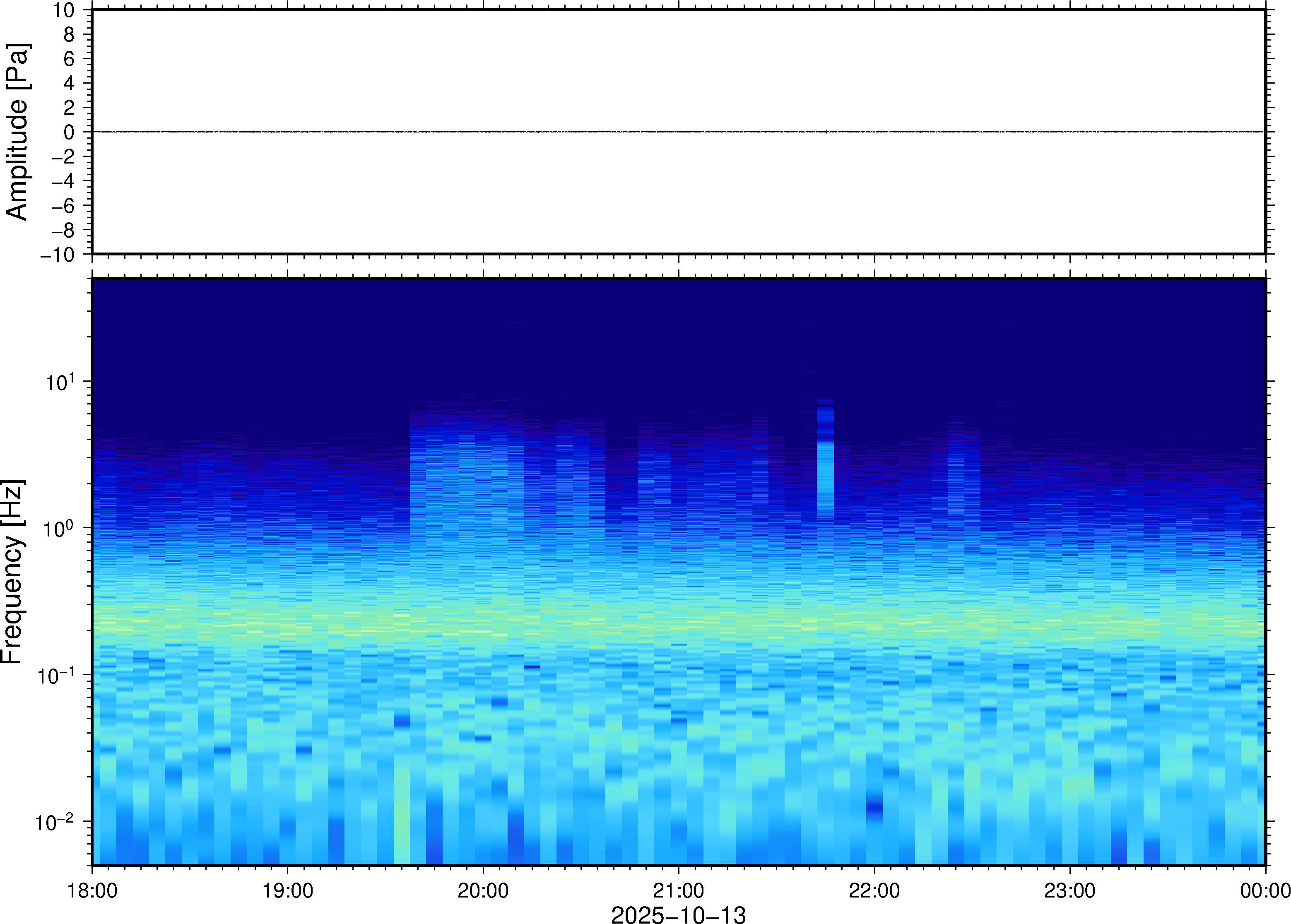Screen dimensions: 1291x924
Task: Click the 22:00 time axis label
Action: (874, 890)
